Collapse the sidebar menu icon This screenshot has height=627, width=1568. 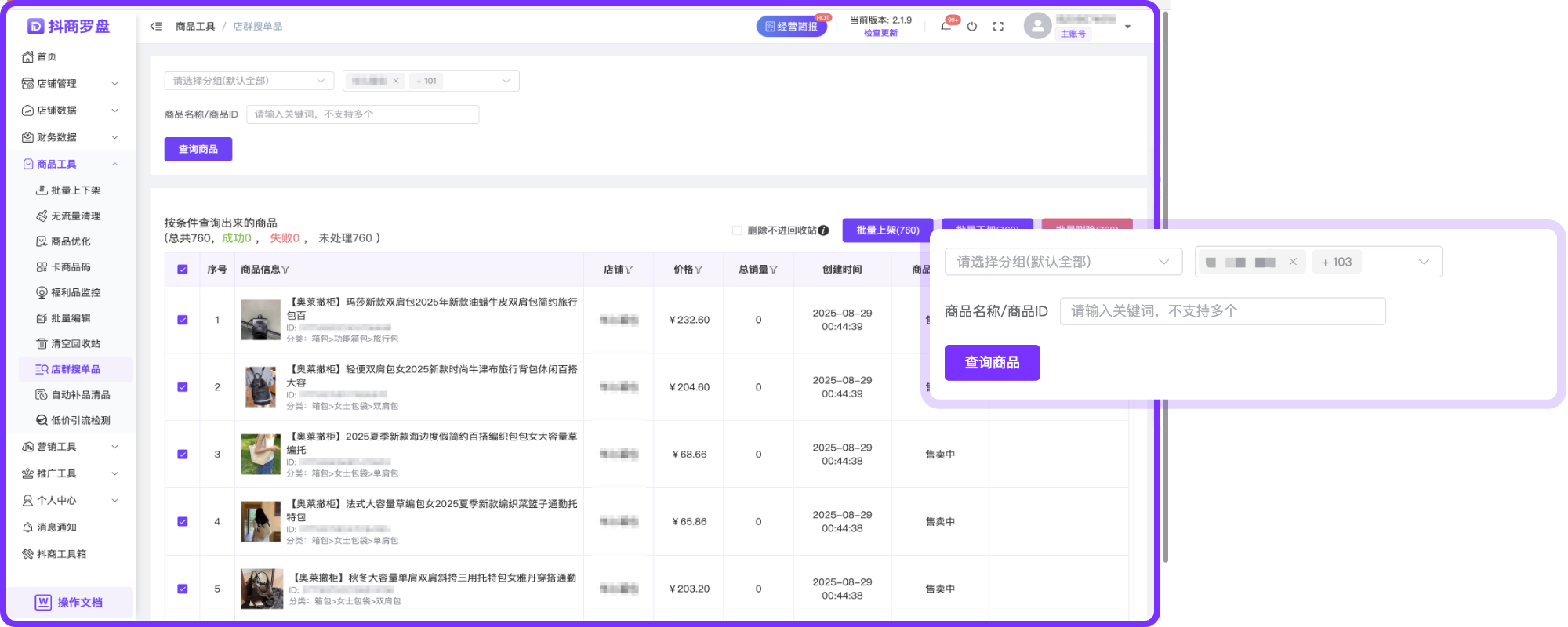tap(156, 26)
